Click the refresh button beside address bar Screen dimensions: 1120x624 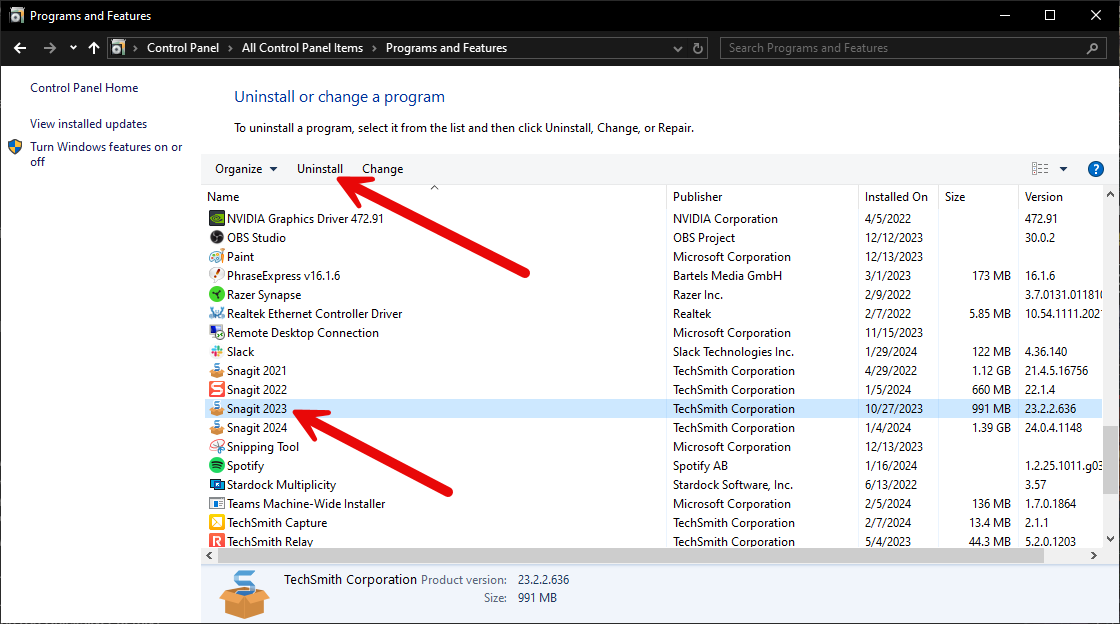point(699,48)
